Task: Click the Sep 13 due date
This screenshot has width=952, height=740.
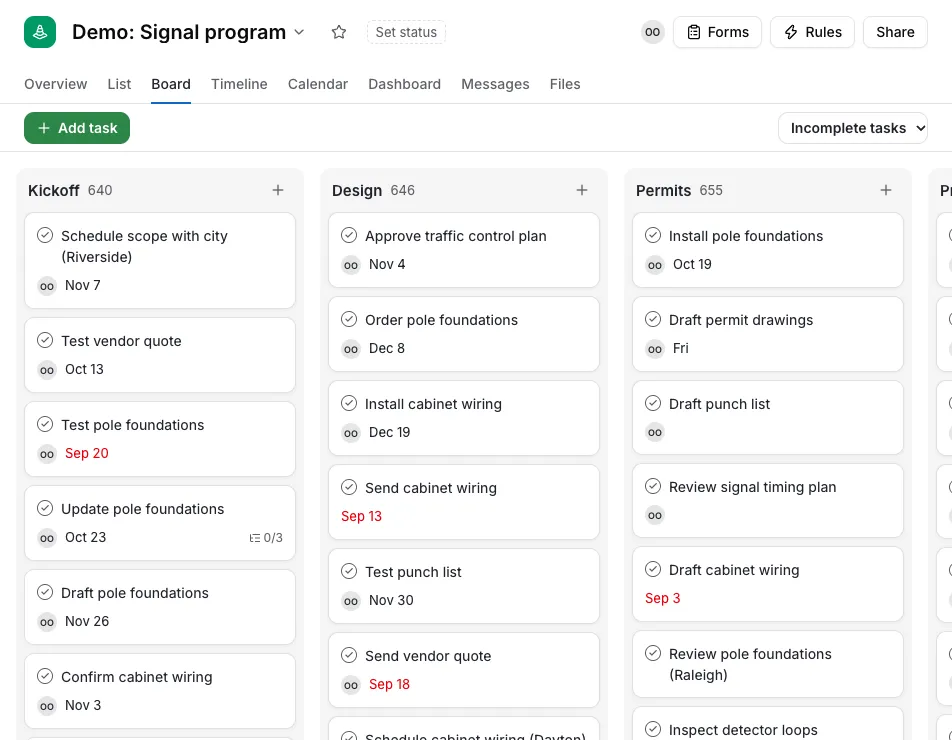Action: [361, 517]
